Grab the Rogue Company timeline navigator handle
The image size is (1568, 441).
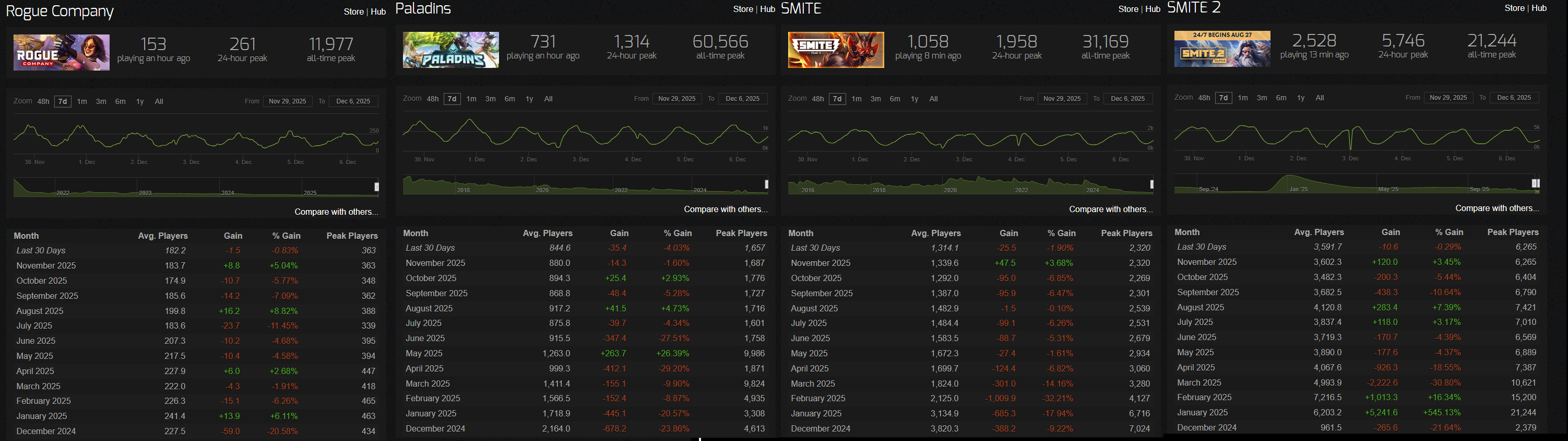click(x=377, y=187)
